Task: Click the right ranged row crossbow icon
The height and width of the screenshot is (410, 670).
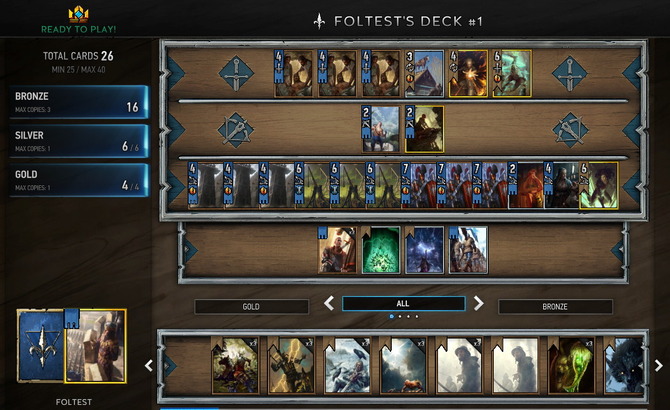Action: click(x=570, y=130)
